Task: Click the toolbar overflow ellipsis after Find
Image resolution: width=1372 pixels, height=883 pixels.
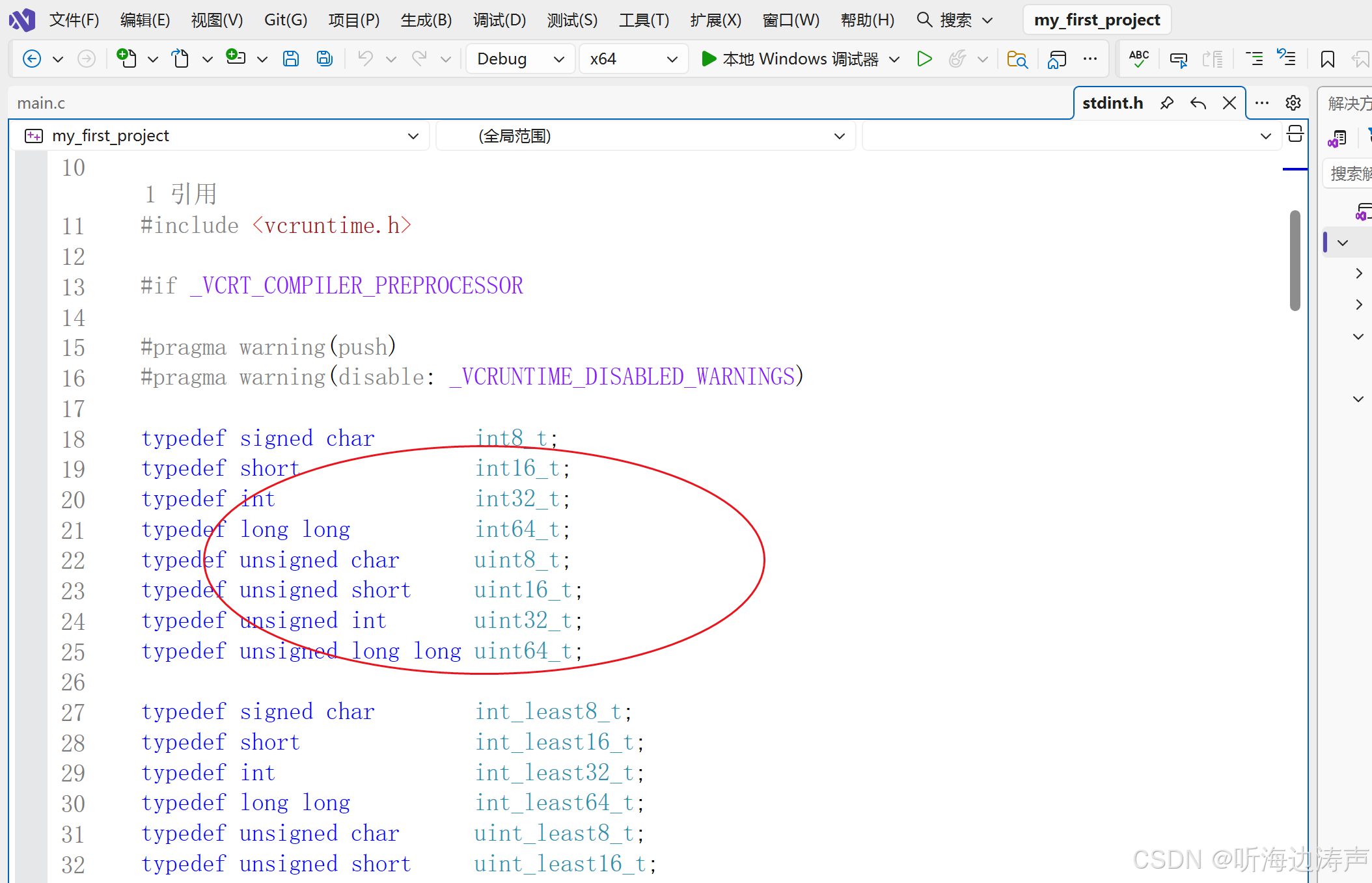Action: [x=1090, y=59]
